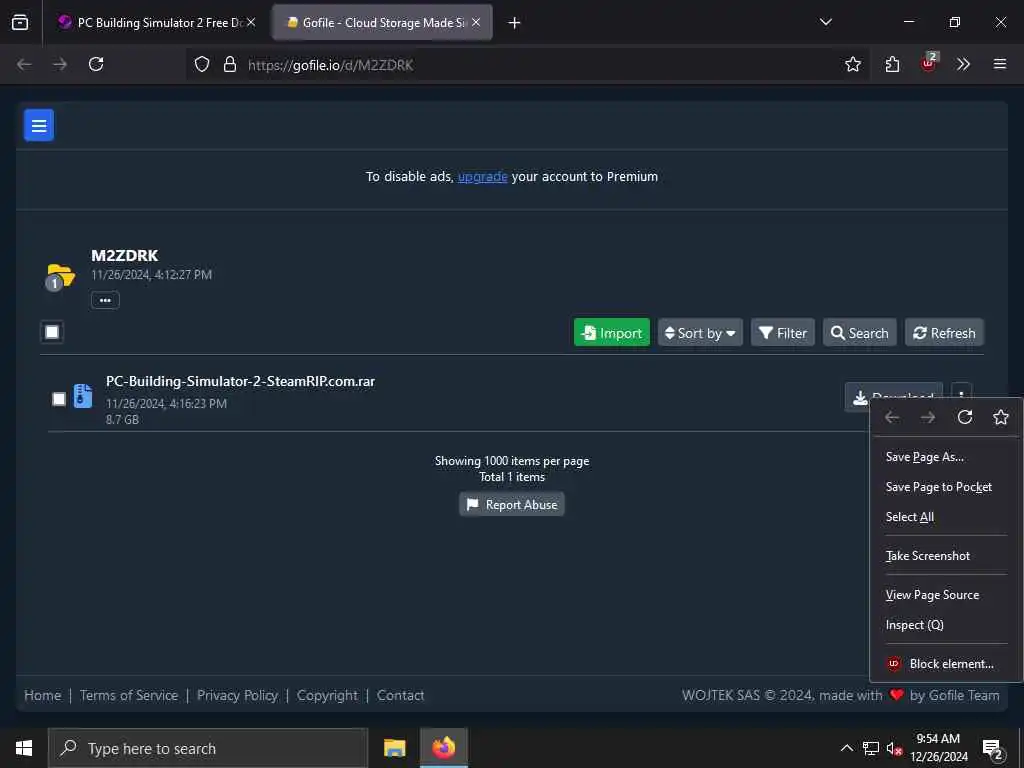Open the Windows Start menu

[x=24, y=748]
